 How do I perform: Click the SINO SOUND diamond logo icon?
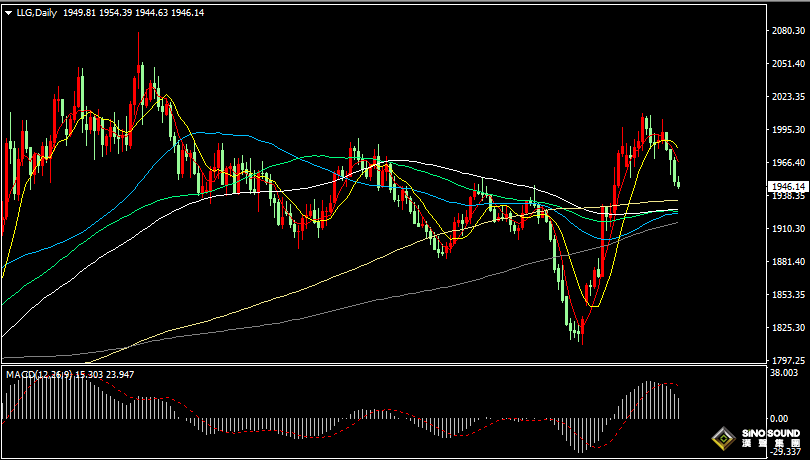click(721, 438)
